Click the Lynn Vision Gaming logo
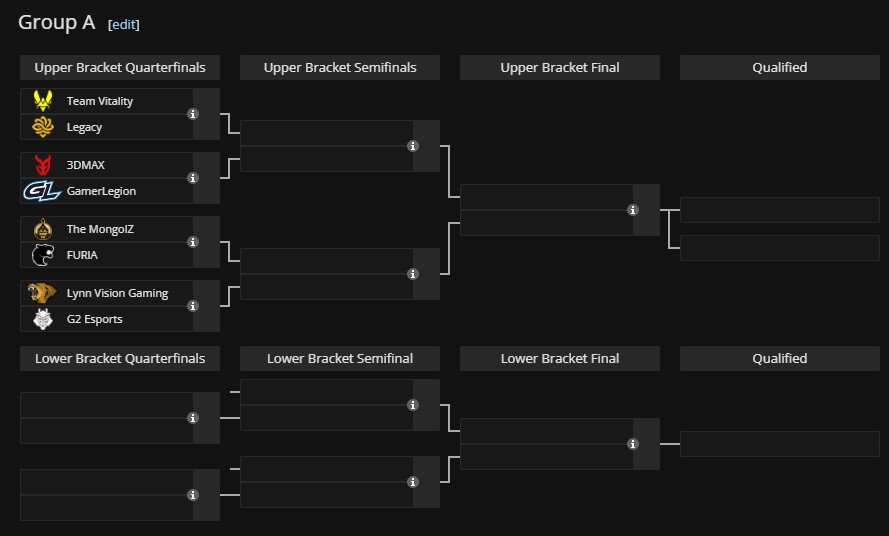The width and height of the screenshot is (889, 536). (43, 293)
